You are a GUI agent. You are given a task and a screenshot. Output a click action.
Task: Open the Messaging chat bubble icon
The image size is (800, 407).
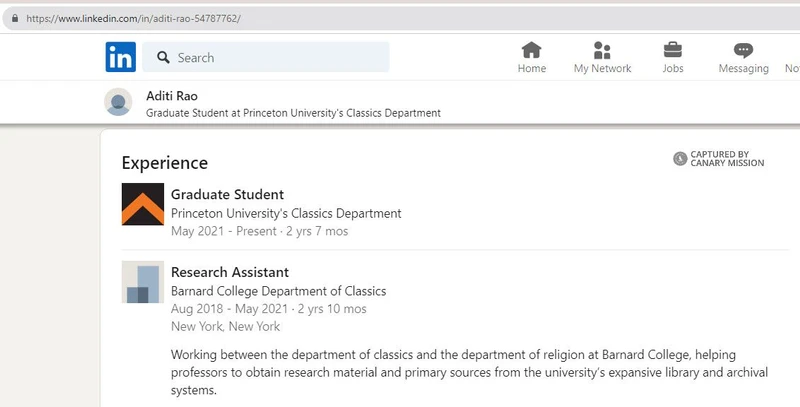tap(743, 50)
